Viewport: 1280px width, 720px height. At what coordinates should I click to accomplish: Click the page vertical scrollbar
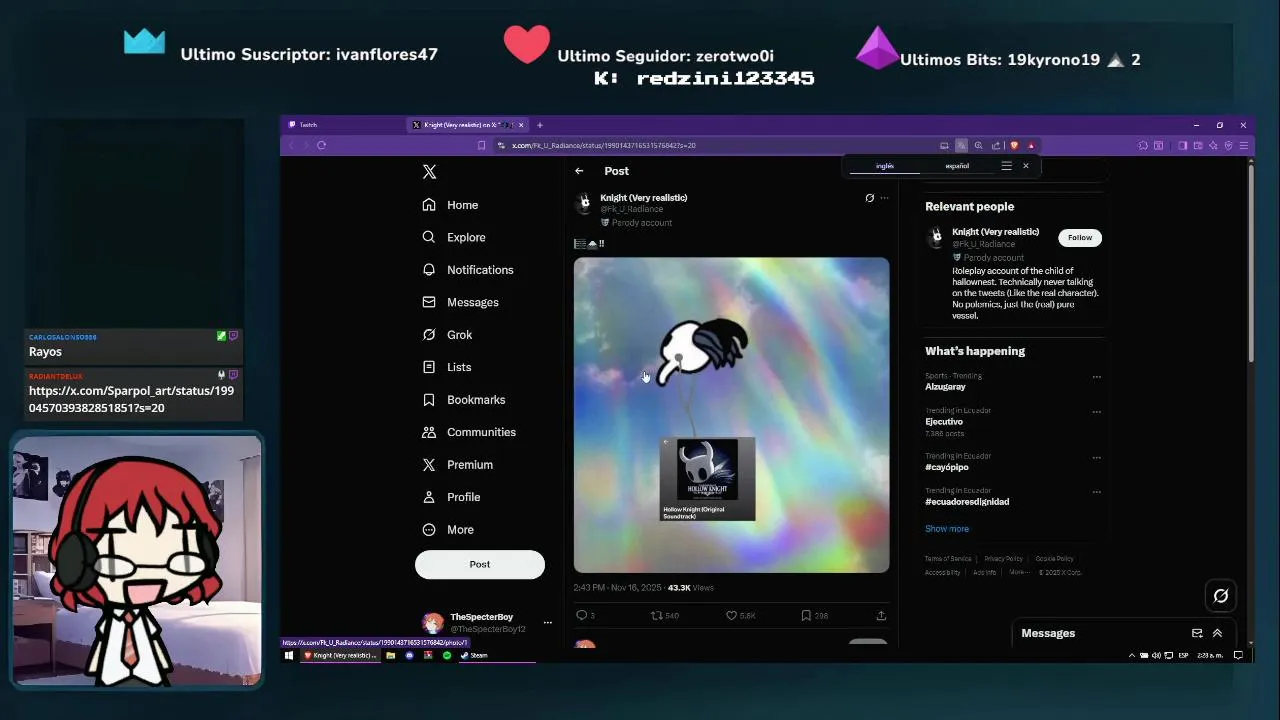point(1250,262)
